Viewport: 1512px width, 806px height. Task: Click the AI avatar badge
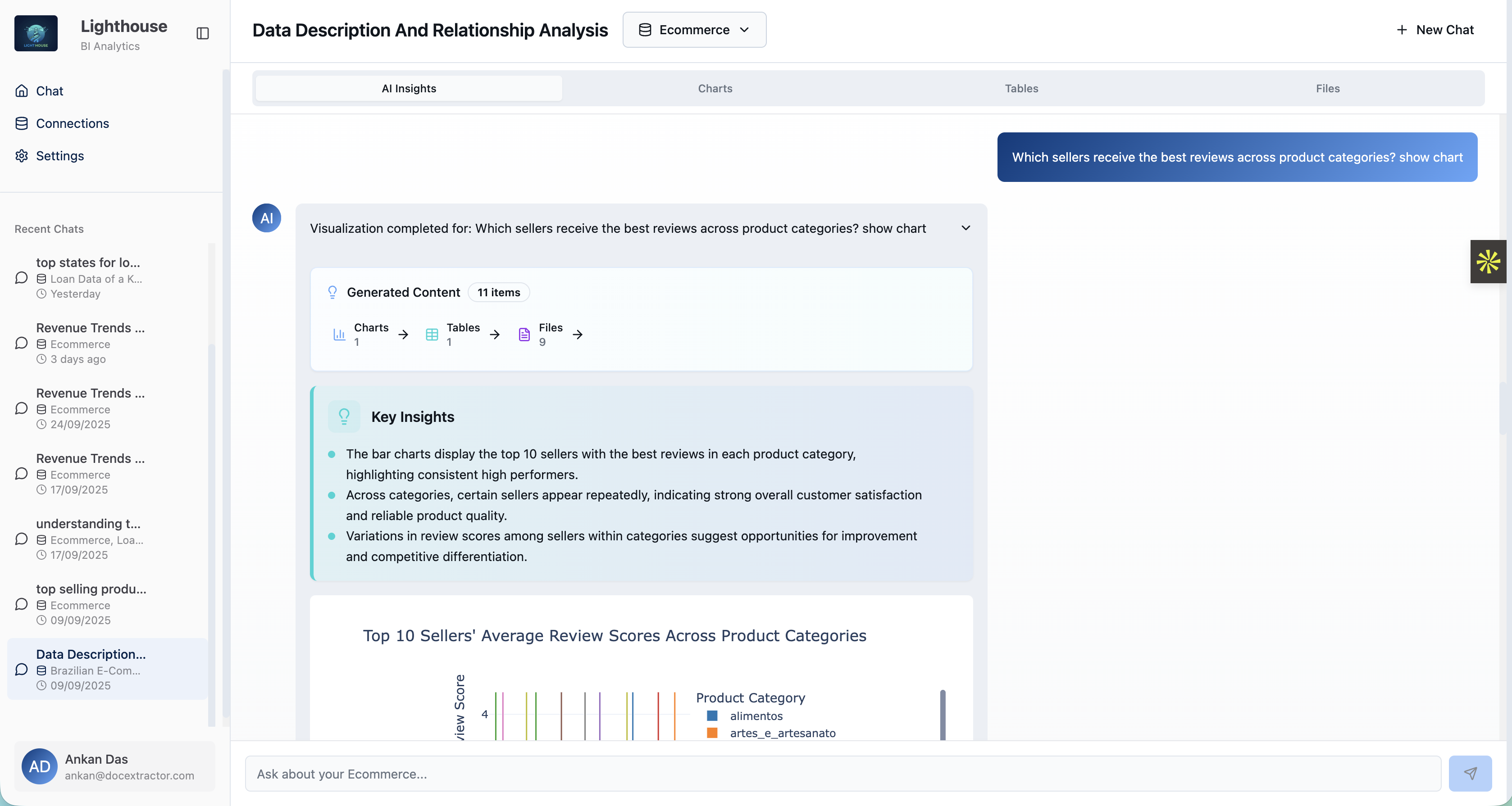click(x=266, y=218)
